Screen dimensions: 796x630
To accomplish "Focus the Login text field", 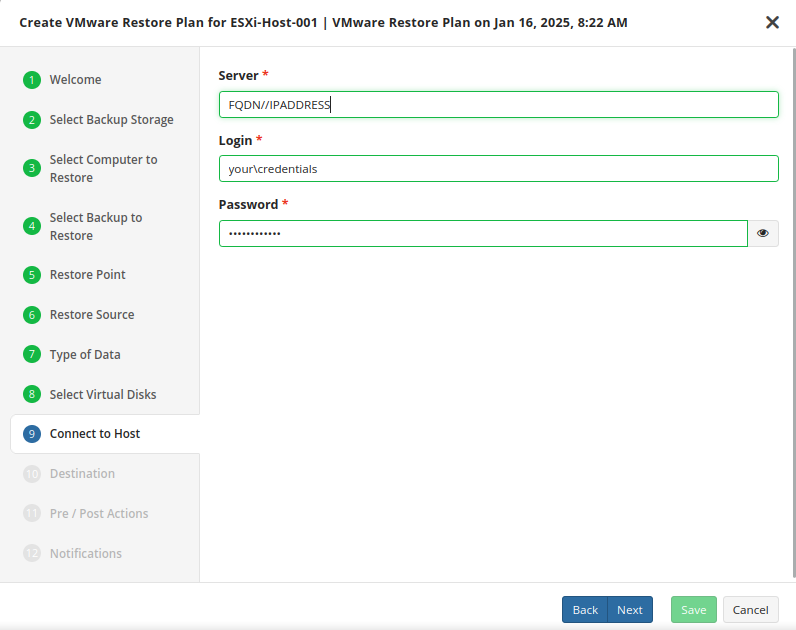I will coord(498,169).
